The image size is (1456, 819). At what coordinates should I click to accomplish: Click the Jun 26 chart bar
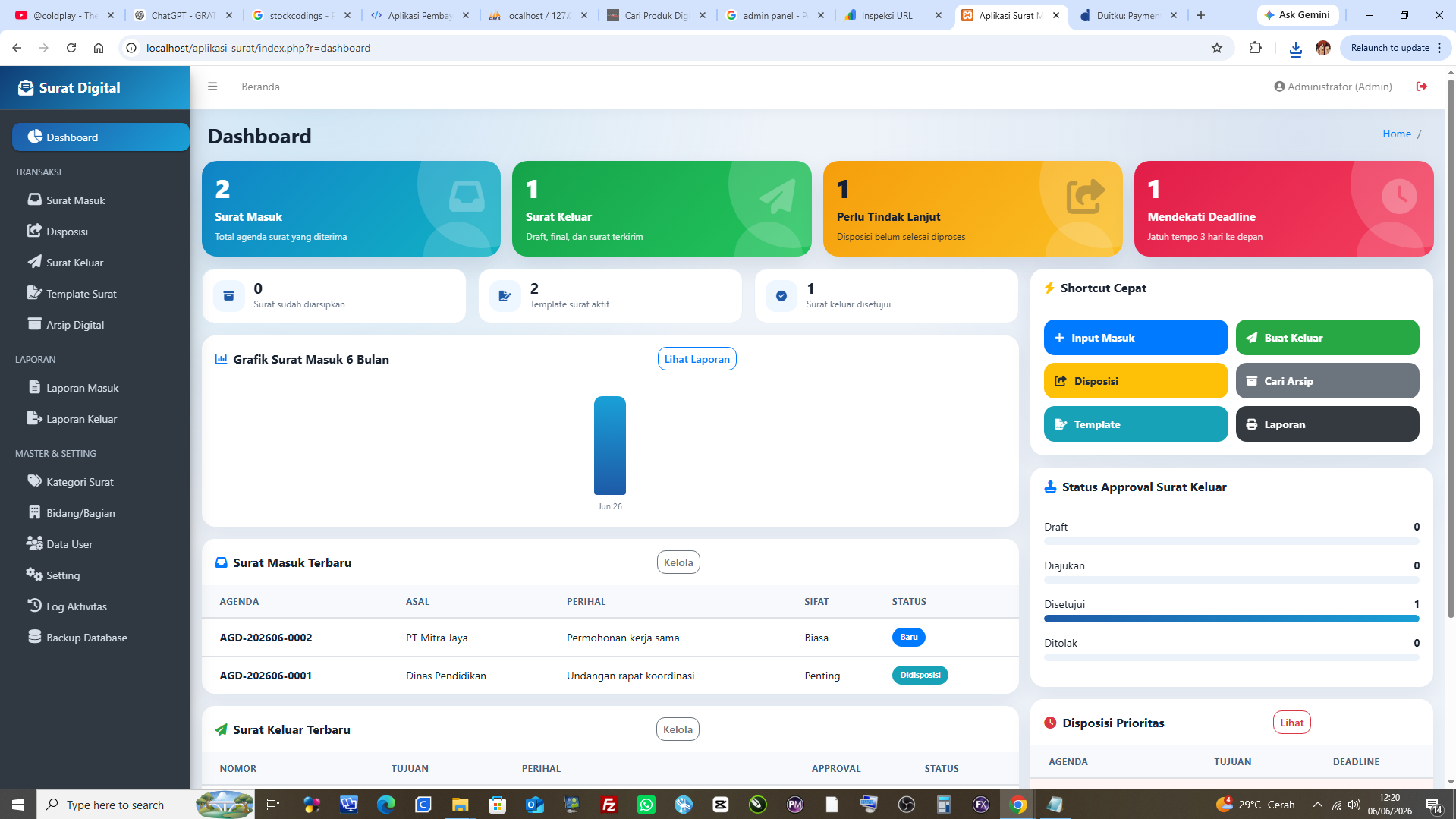point(610,446)
